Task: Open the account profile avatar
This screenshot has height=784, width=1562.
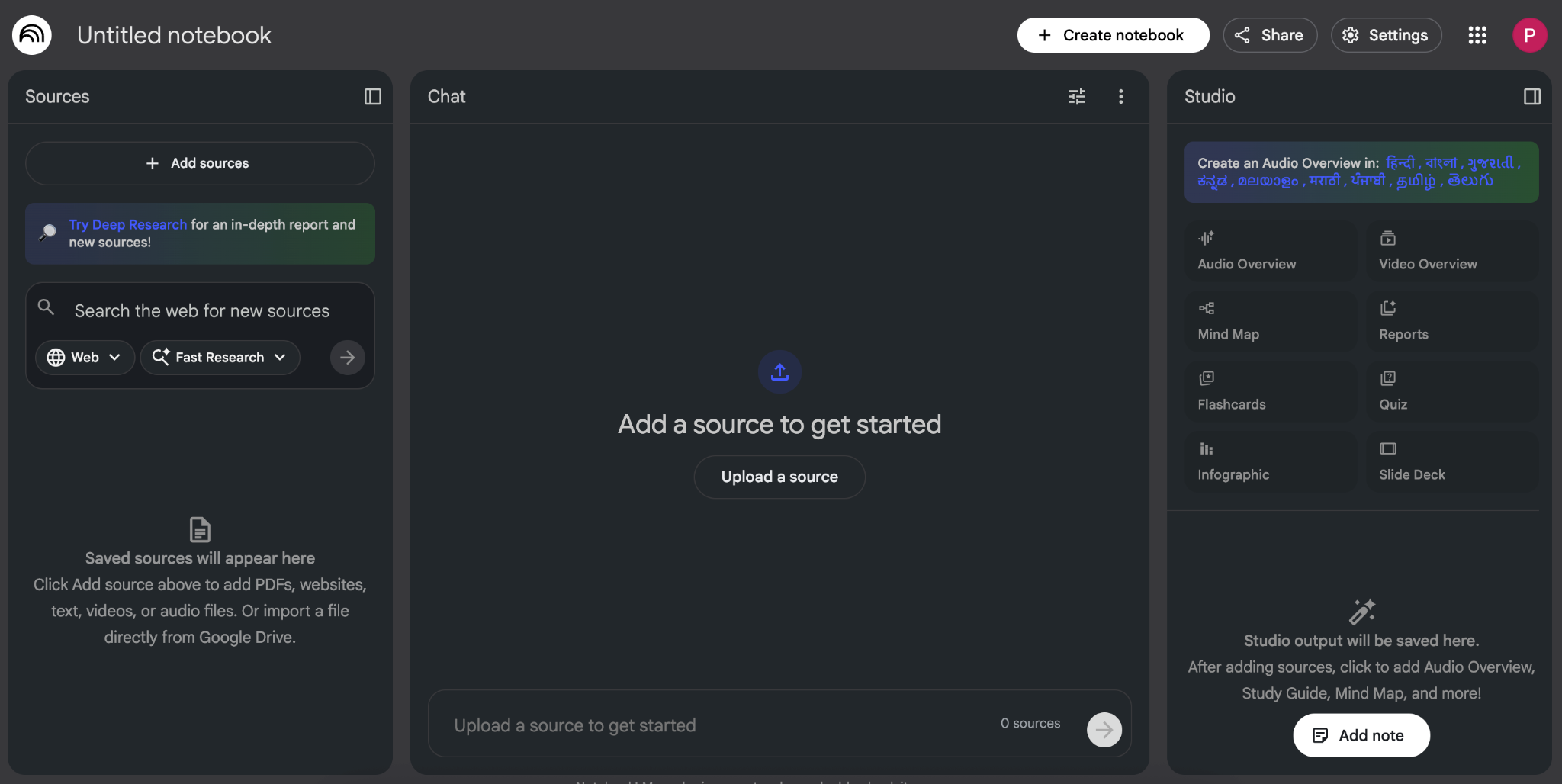Action: 1529,35
